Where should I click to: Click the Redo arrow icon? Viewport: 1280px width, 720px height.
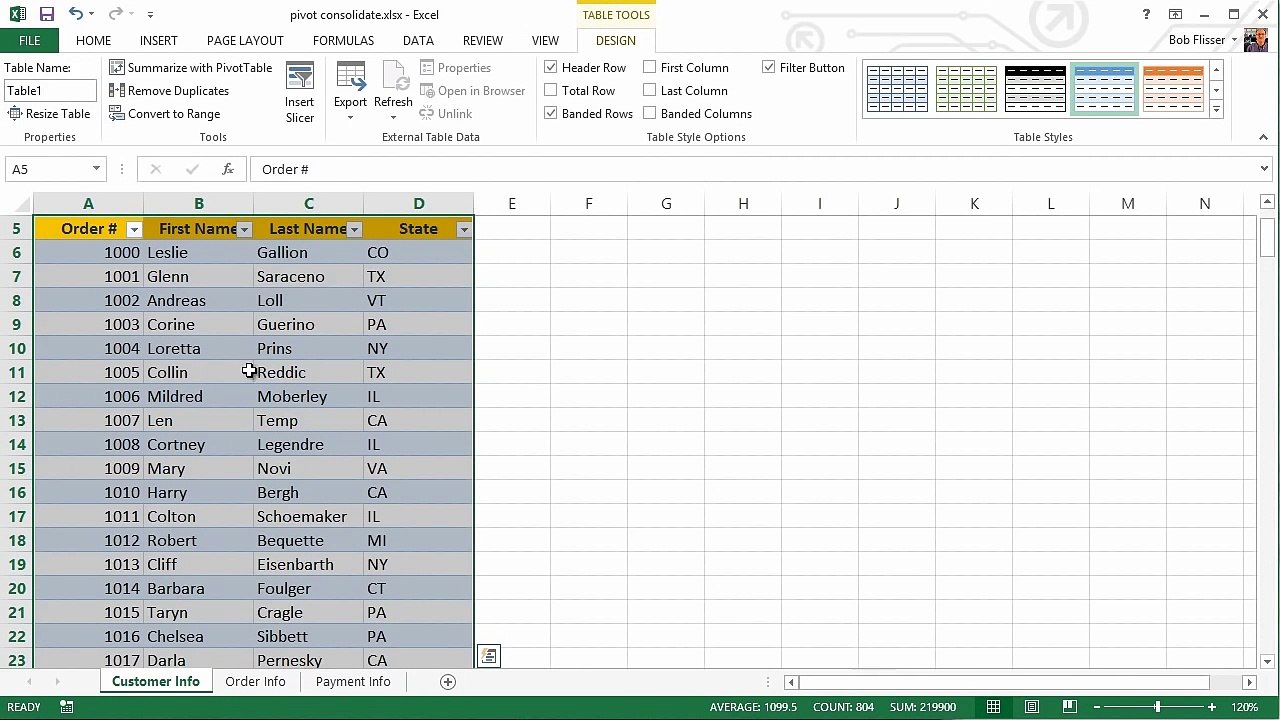(115, 14)
